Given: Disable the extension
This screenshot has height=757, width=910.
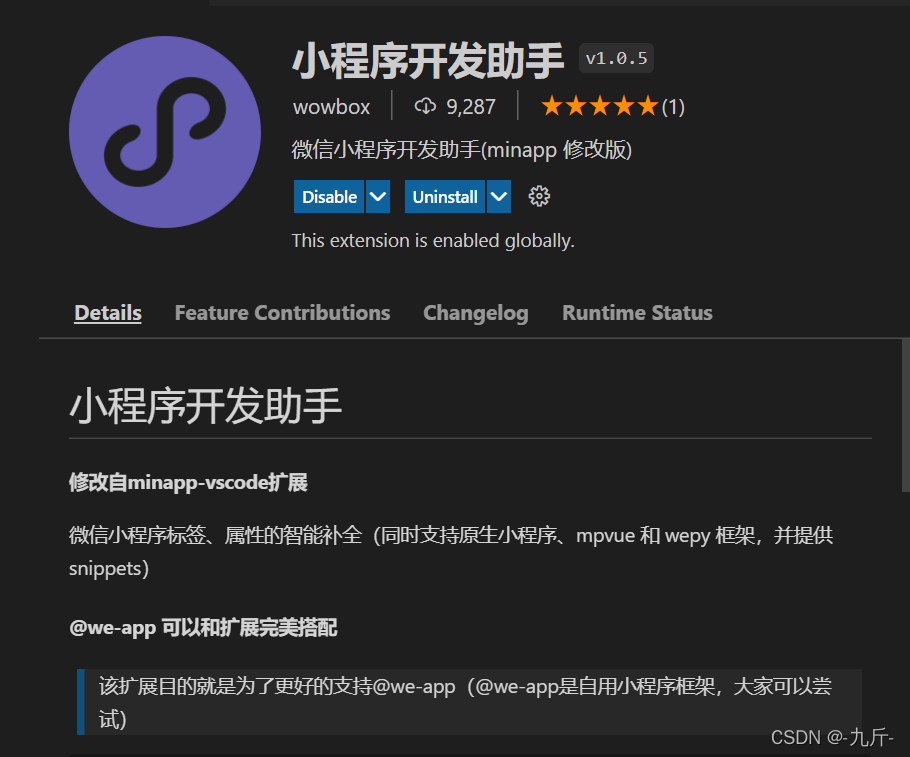Looking at the screenshot, I should pos(329,197).
